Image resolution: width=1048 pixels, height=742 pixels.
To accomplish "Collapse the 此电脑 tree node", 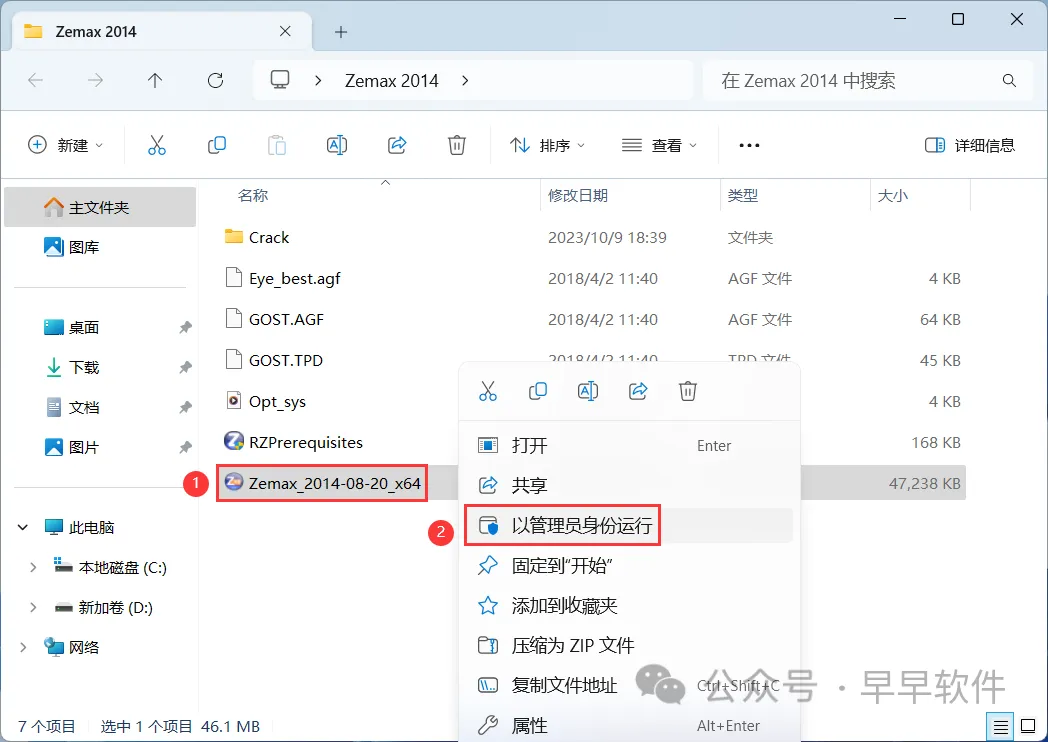I will tap(23, 527).
